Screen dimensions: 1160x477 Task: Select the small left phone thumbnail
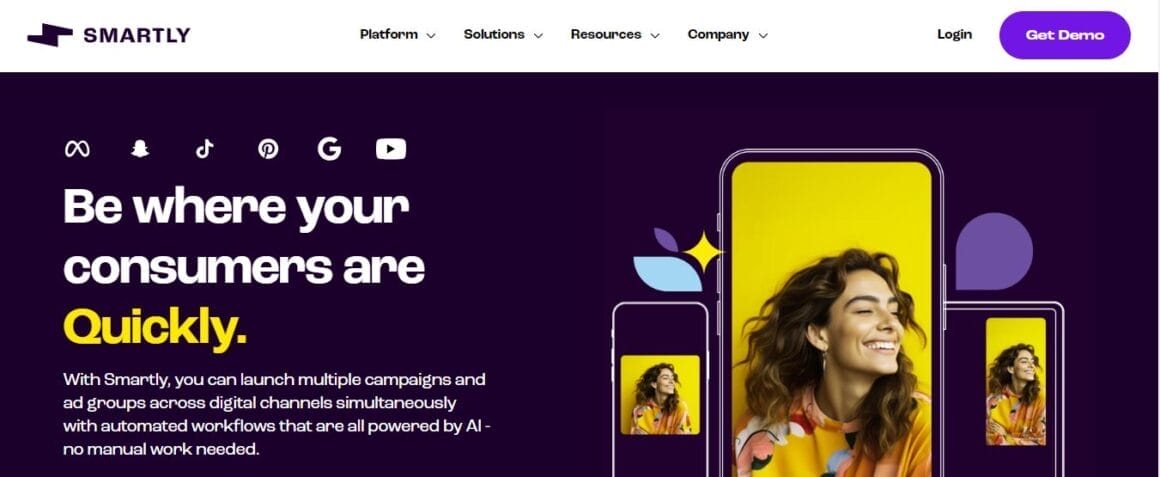click(660, 395)
